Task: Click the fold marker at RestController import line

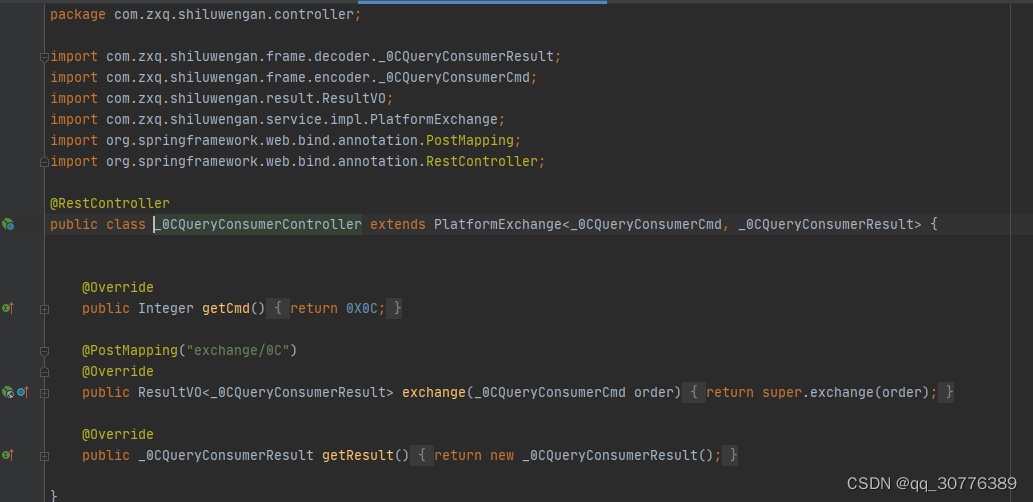Action: [44, 161]
